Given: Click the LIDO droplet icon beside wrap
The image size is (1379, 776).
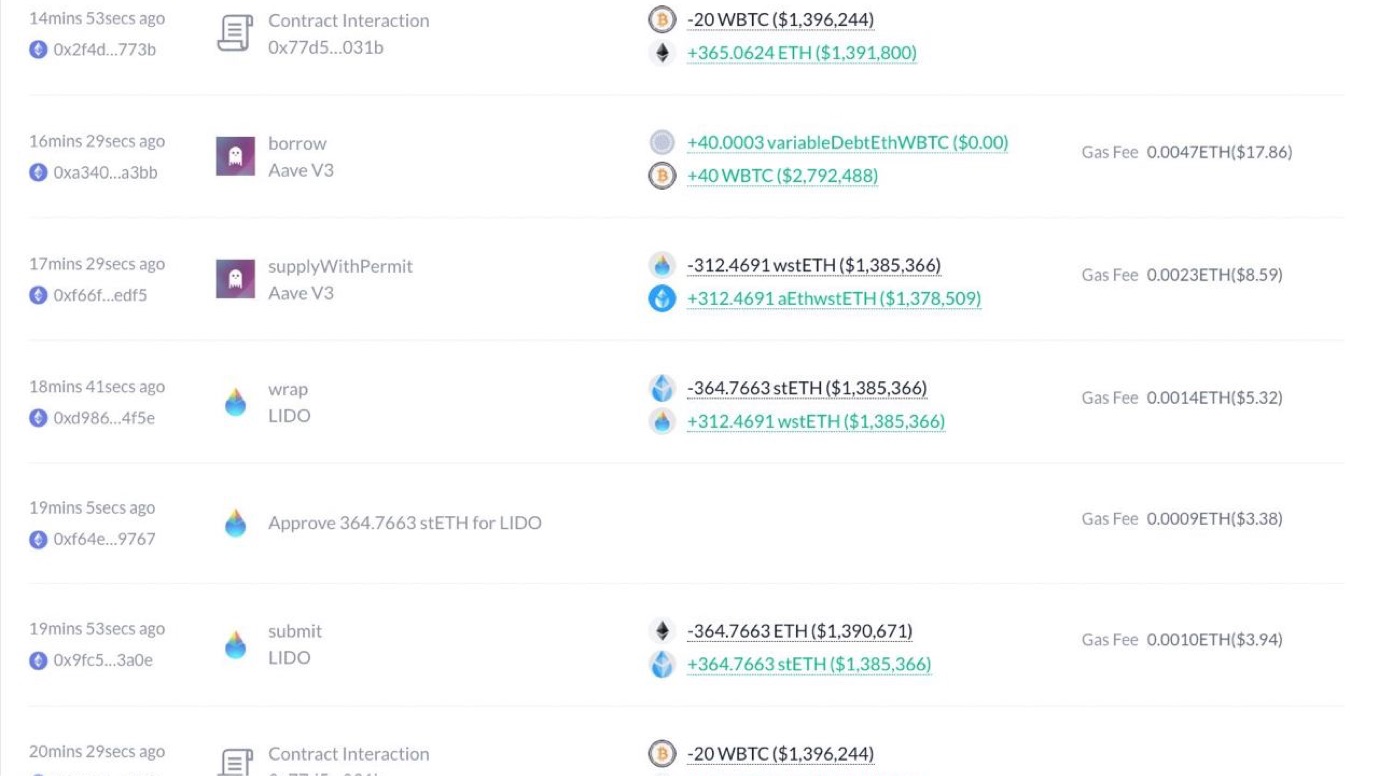Looking at the screenshot, I should click(235, 402).
